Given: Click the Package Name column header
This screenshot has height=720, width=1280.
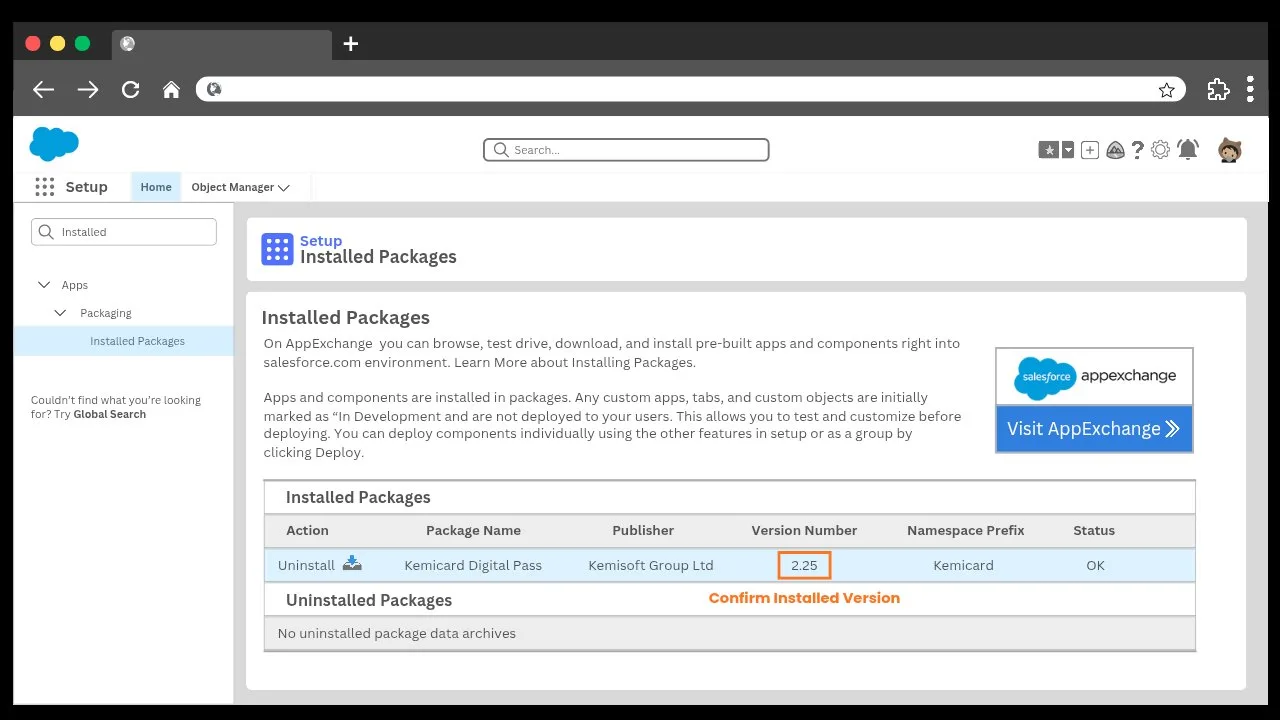Looking at the screenshot, I should coord(473,531).
